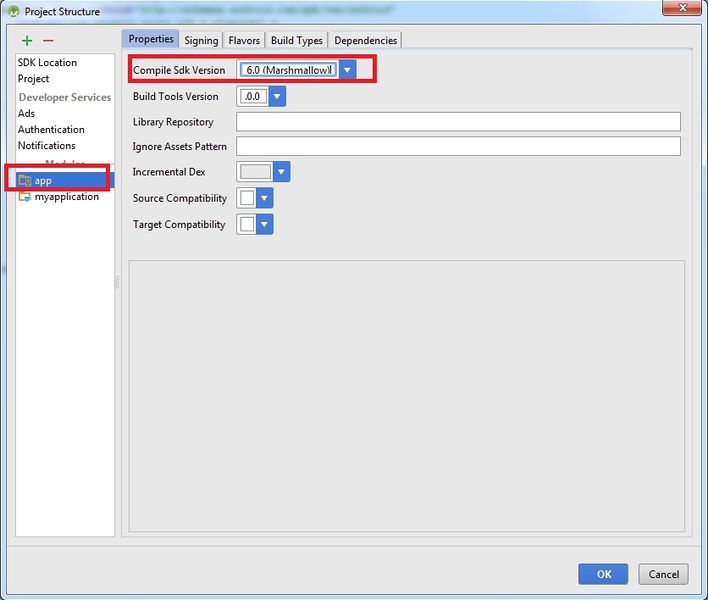Select Authentication in the sidebar

coord(51,129)
